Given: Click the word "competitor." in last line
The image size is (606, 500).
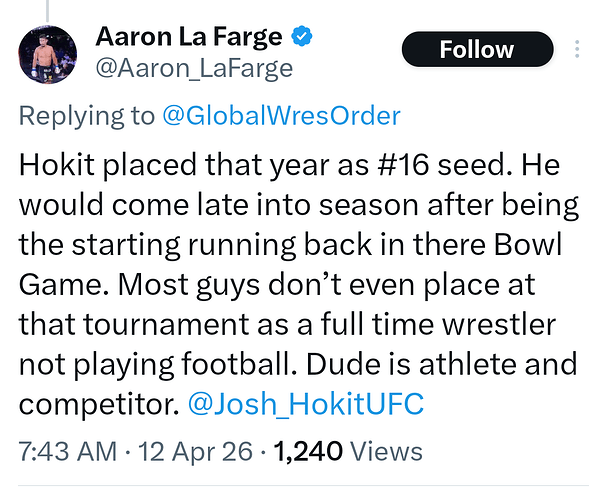Looking at the screenshot, I should (97, 405).
